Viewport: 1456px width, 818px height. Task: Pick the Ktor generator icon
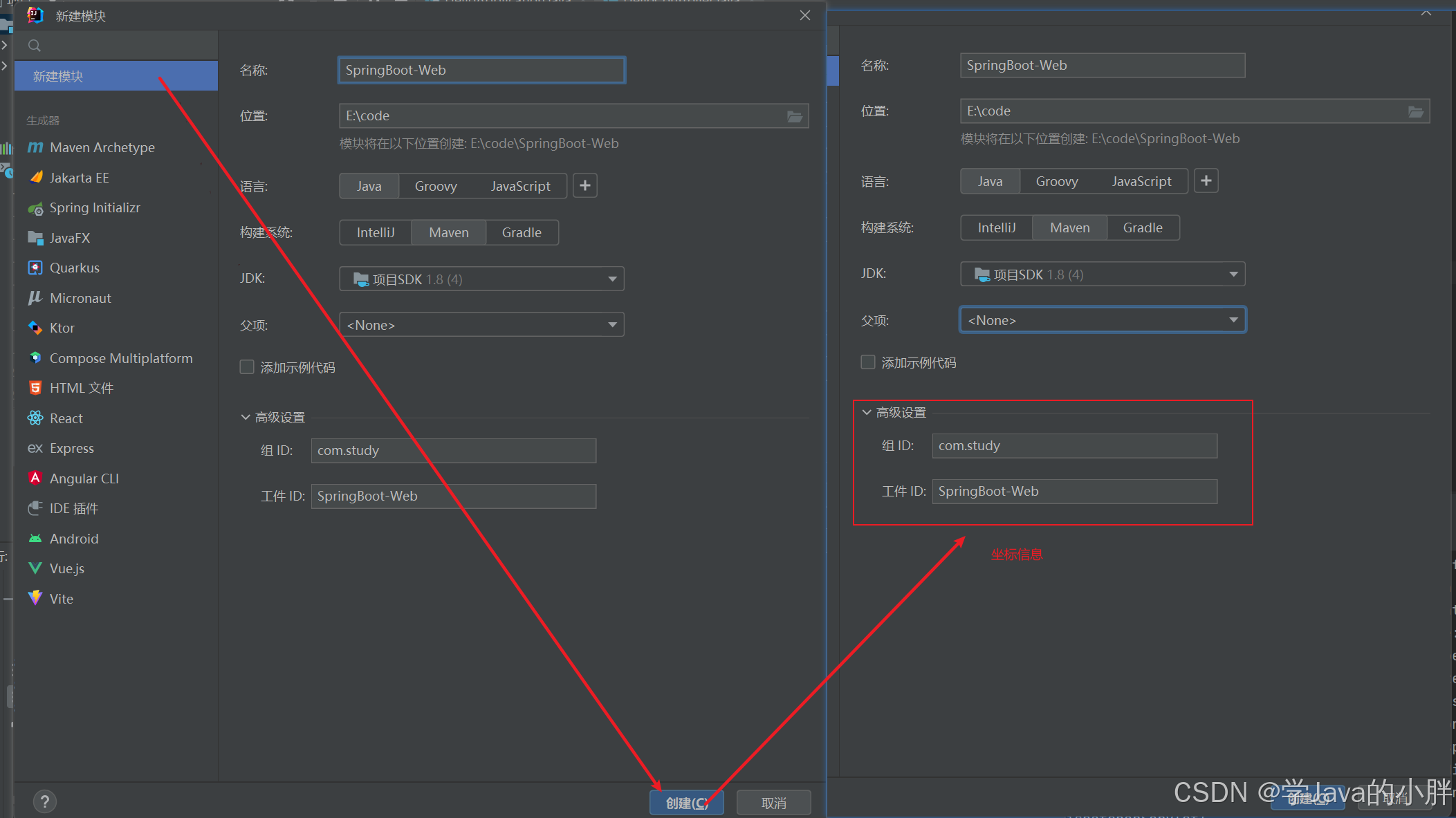pyautogui.click(x=35, y=328)
